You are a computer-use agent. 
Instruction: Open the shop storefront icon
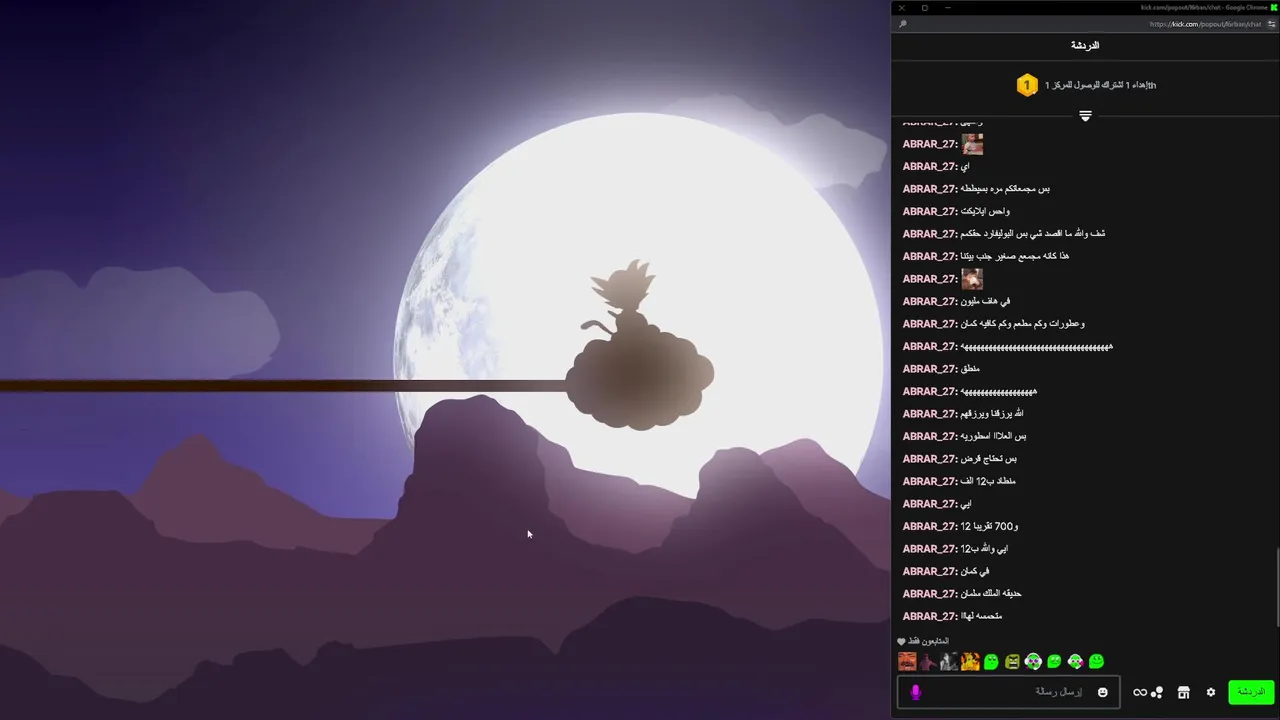tap(1183, 692)
